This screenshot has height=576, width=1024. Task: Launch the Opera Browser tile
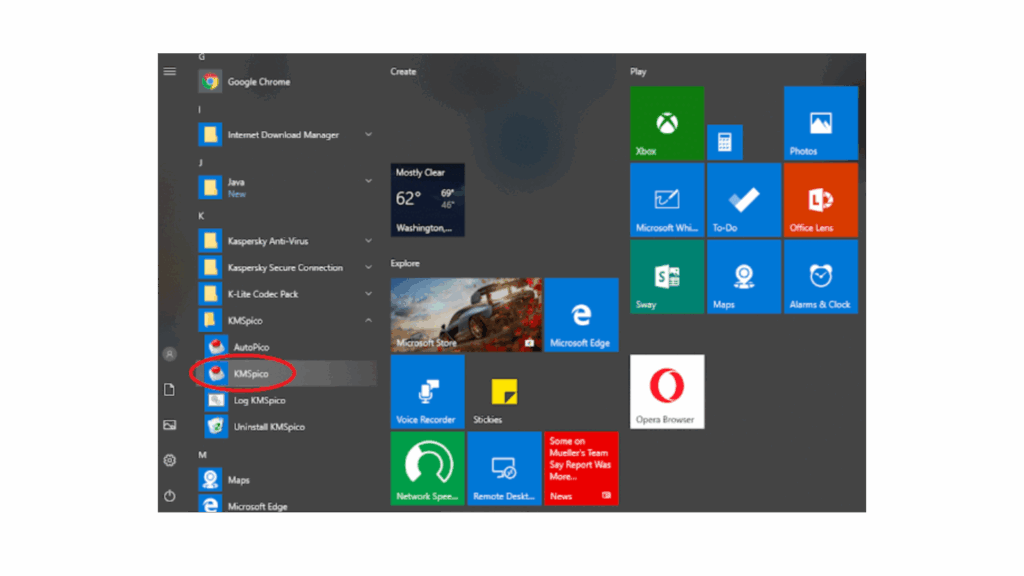(x=666, y=391)
